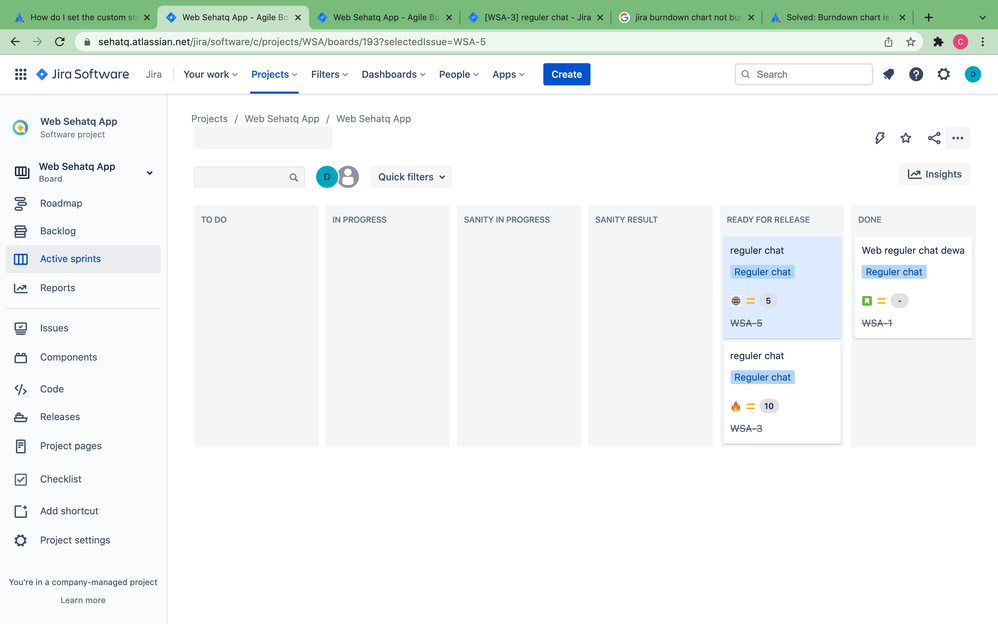
Task: Click the Create button
Action: coord(566,74)
